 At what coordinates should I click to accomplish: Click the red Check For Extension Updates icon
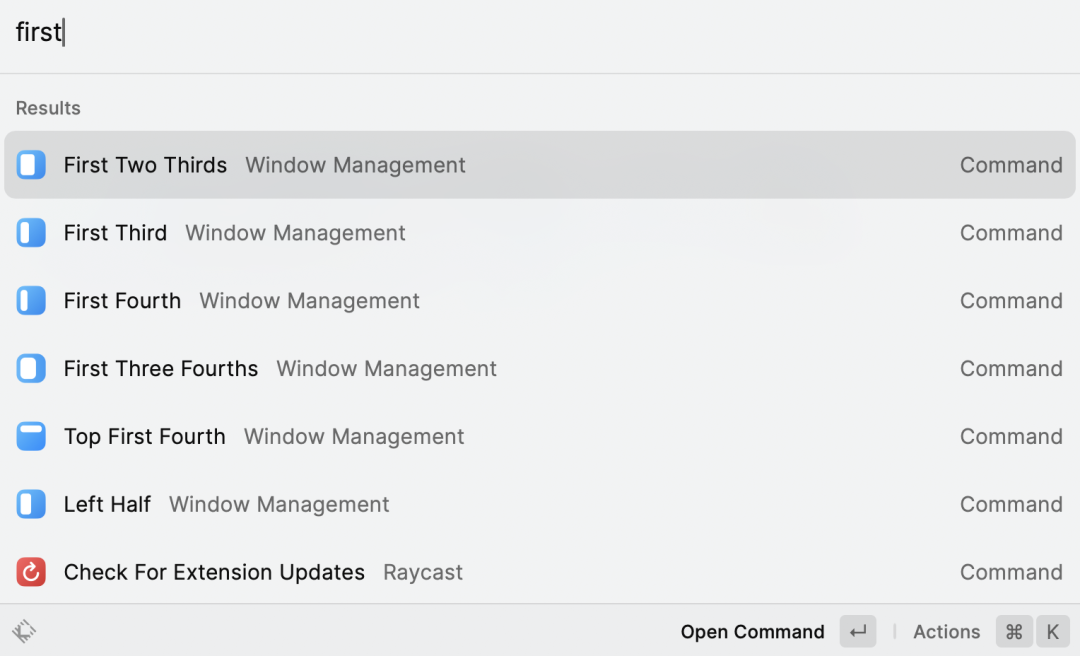point(31,572)
